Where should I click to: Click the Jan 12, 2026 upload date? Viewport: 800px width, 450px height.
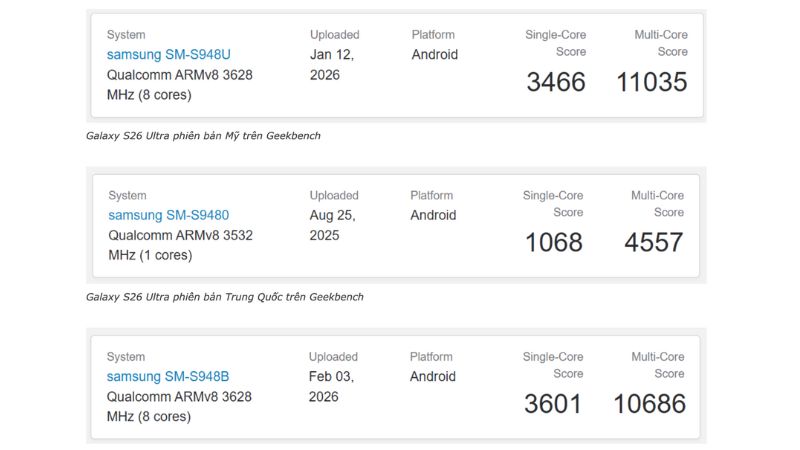(332, 65)
